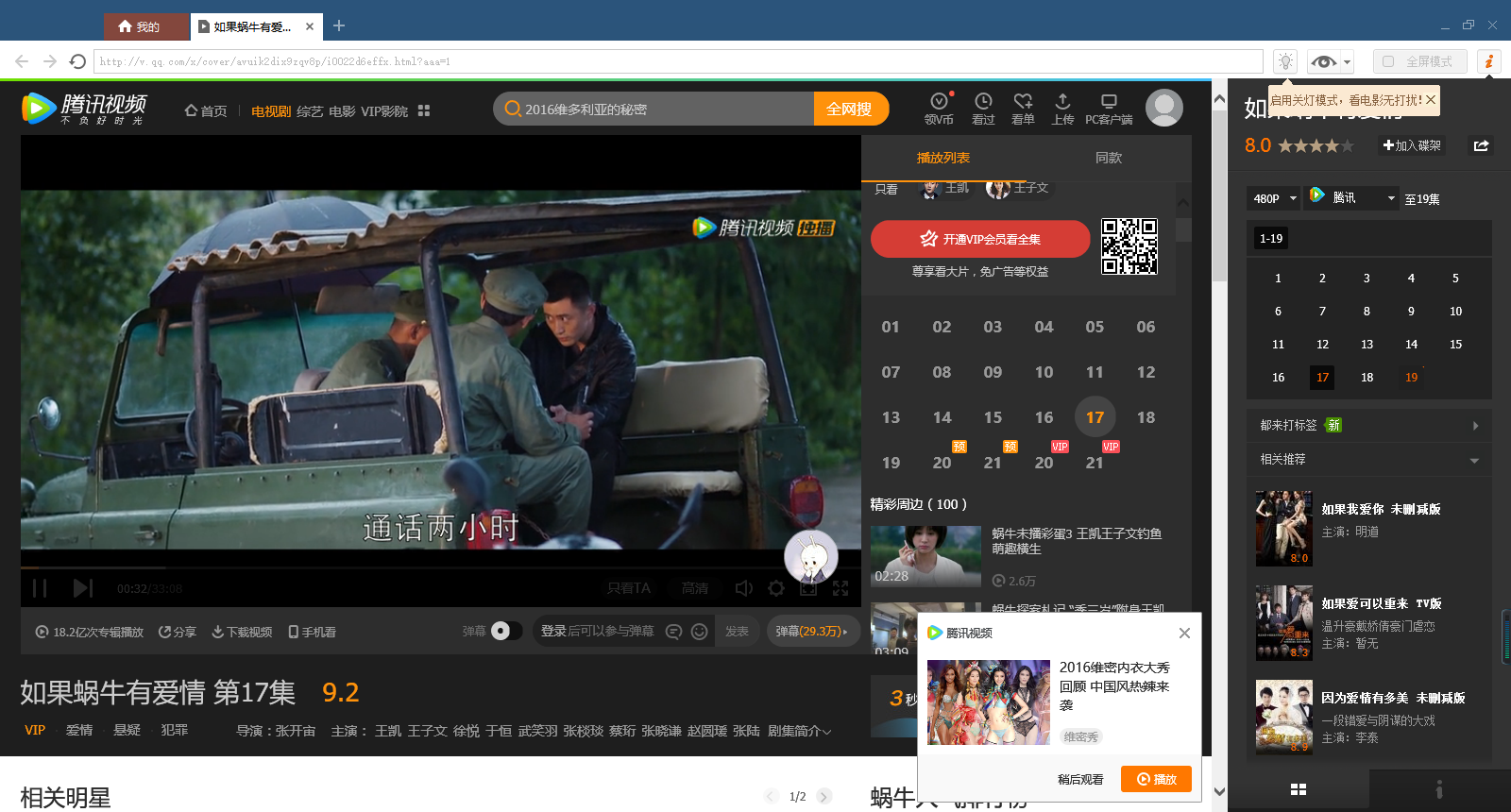
Task: Open the 看过 watch history icon
Action: [983, 102]
